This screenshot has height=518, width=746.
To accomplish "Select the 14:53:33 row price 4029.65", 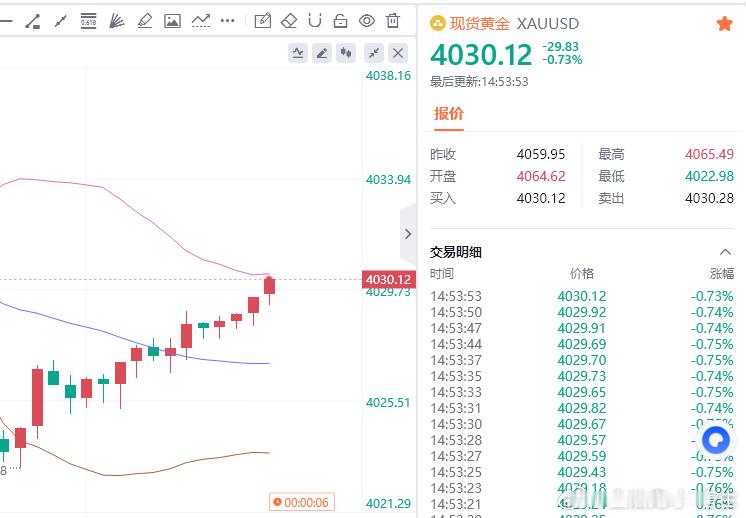I will [582, 392].
